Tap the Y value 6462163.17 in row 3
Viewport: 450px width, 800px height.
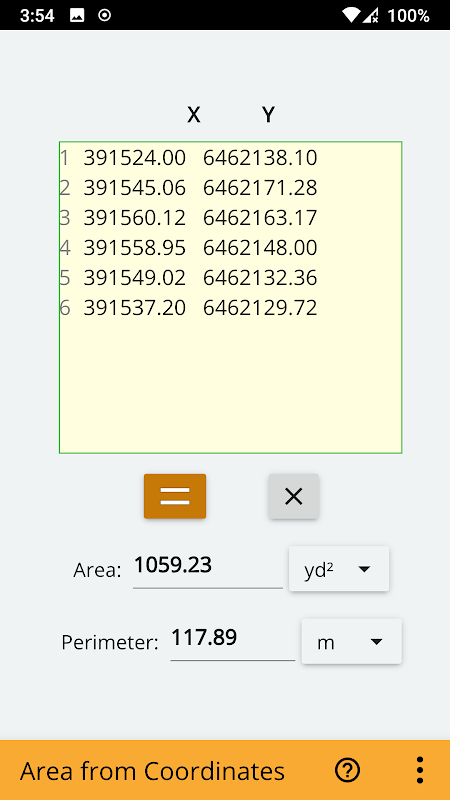click(x=260, y=218)
